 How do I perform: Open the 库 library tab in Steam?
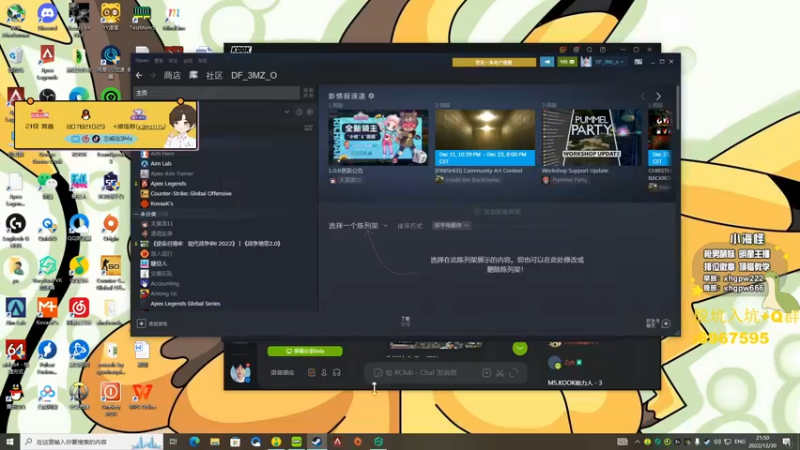[x=193, y=76]
